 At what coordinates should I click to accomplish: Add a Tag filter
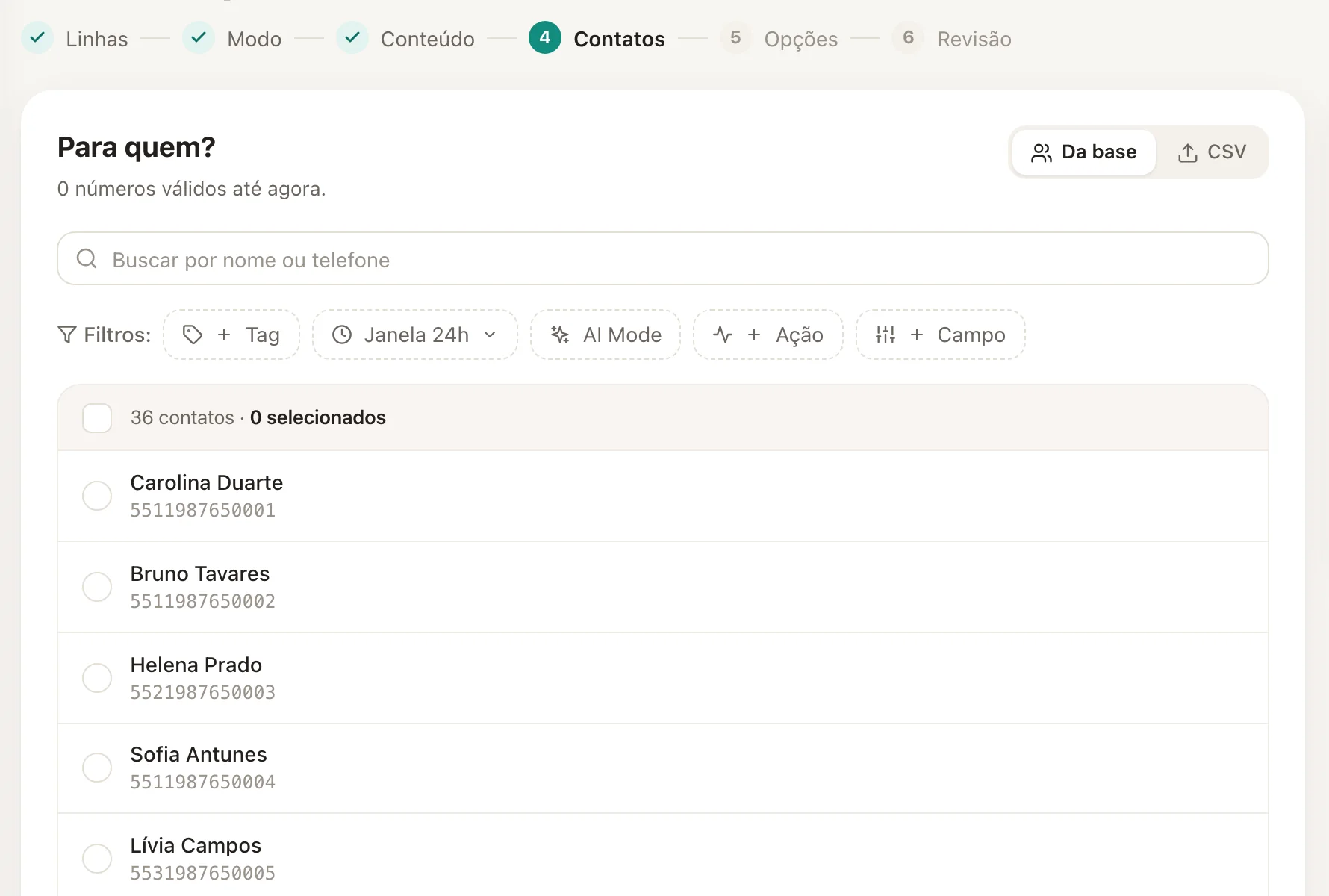point(231,335)
